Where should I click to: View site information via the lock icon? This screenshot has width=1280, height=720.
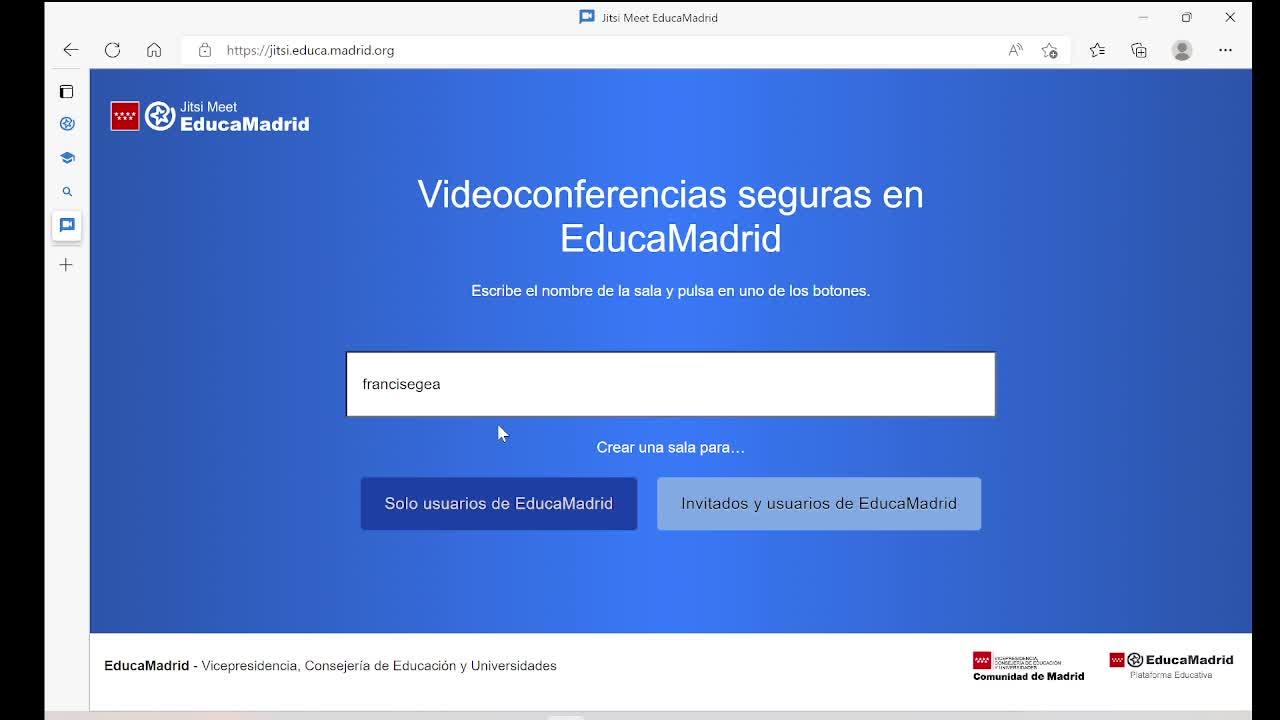click(205, 50)
